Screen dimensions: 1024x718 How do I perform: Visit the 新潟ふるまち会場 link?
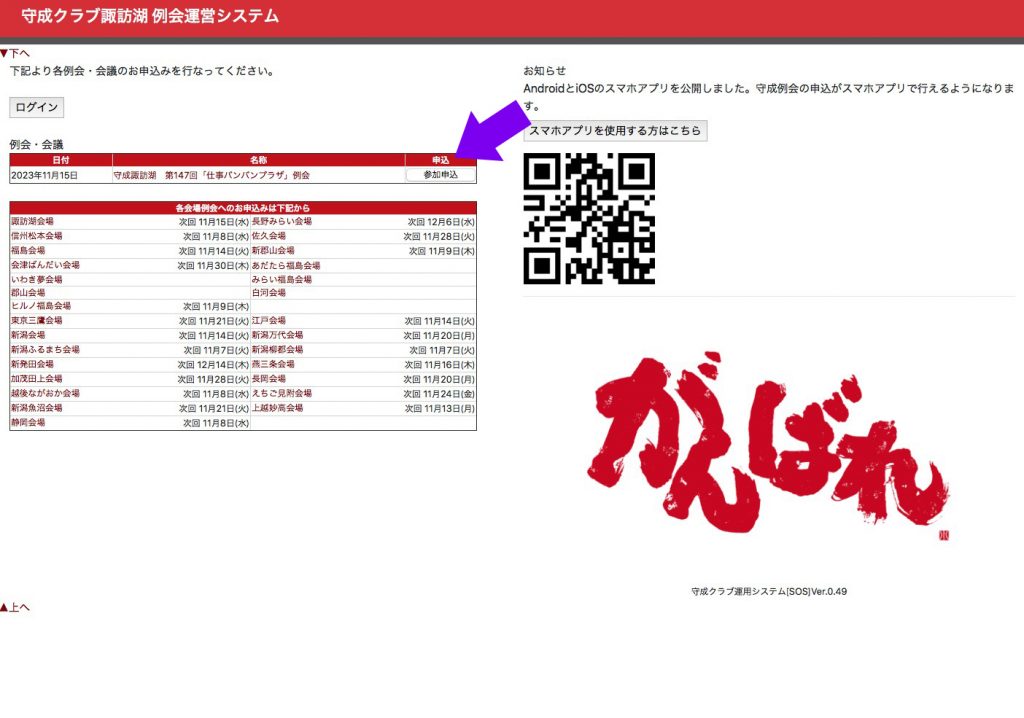(x=45, y=350)
